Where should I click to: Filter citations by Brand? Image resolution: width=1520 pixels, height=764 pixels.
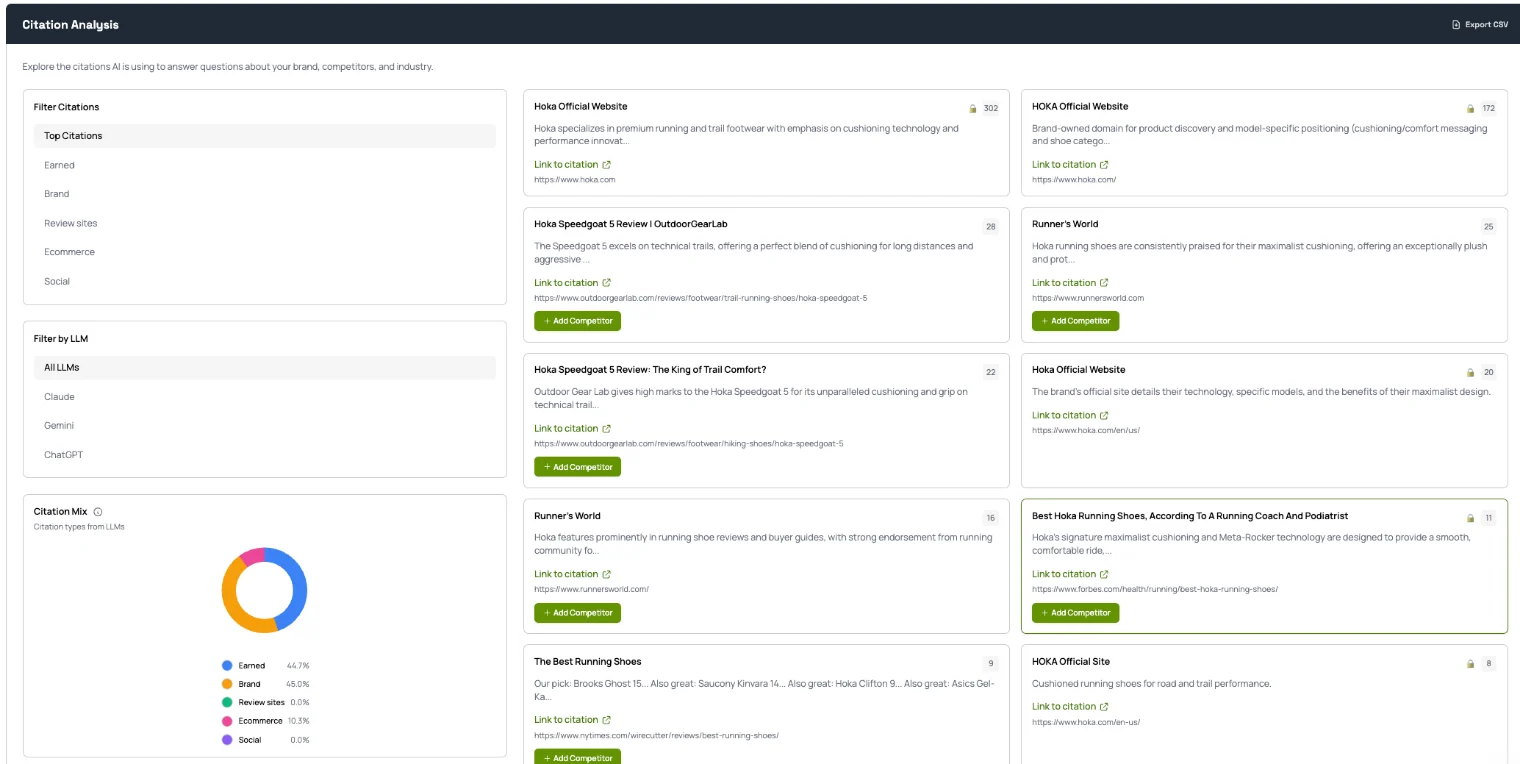tap(264, 194)
